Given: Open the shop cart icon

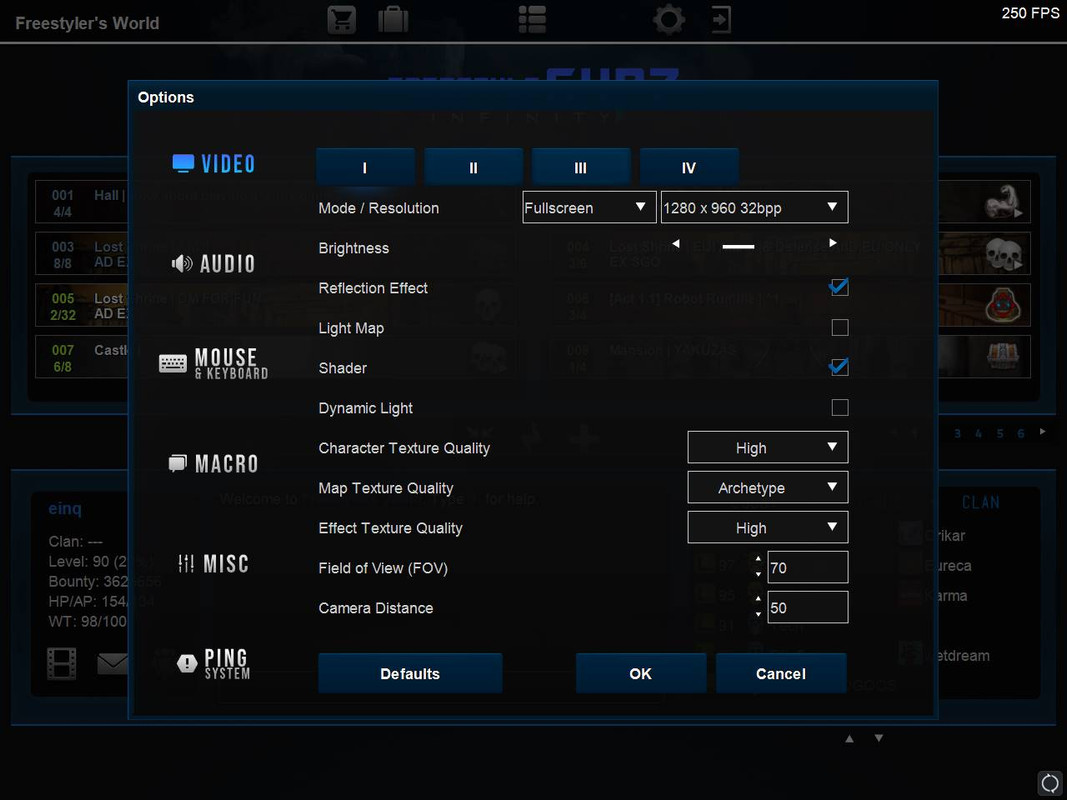Looking at the screenshot, I should (342, 20).
